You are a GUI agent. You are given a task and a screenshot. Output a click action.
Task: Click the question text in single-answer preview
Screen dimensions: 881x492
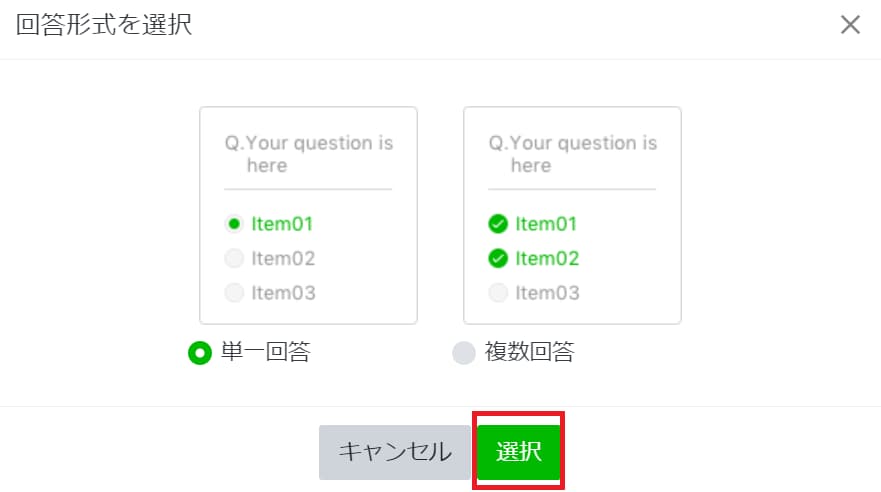pos(308,154)
